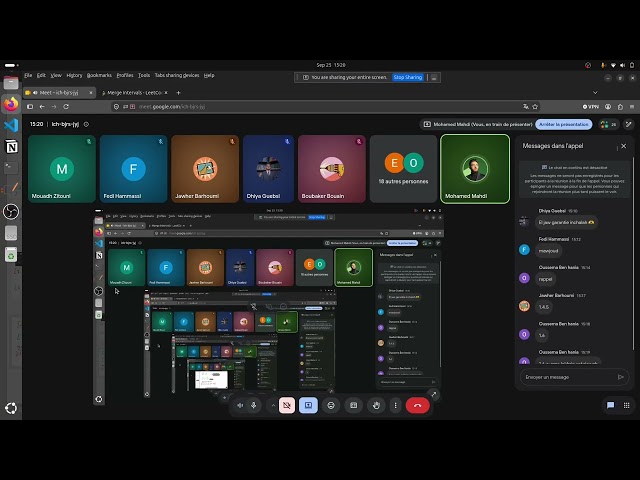The image size is (640, 480).
Task: Click Arrêter la présentation button
Action: pyautogui.click(x=563, y=124)
